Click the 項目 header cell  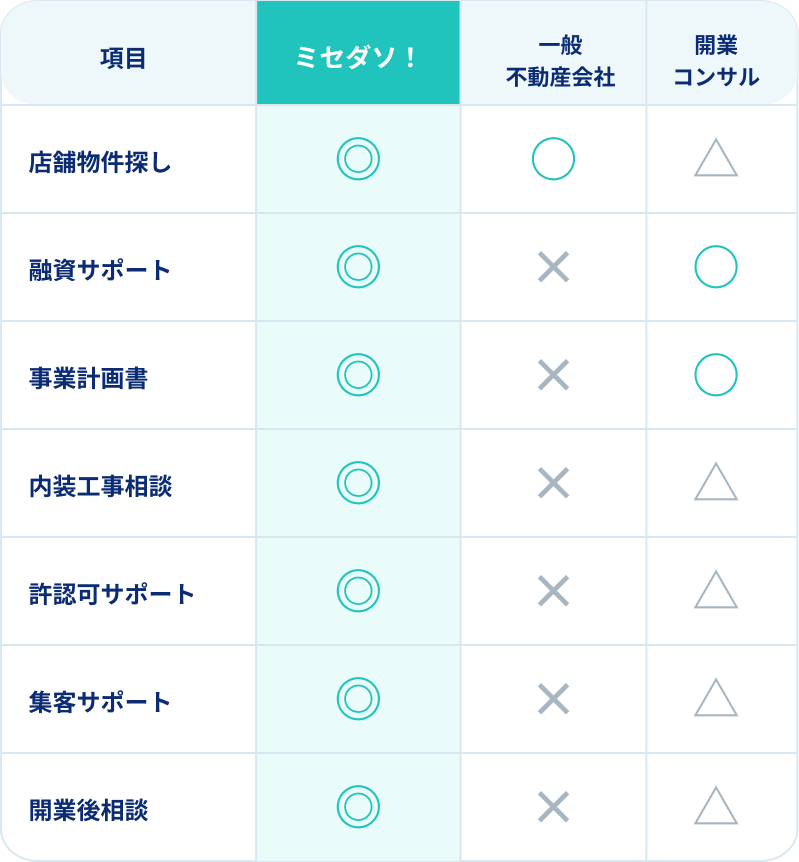(x=123, y=58)
